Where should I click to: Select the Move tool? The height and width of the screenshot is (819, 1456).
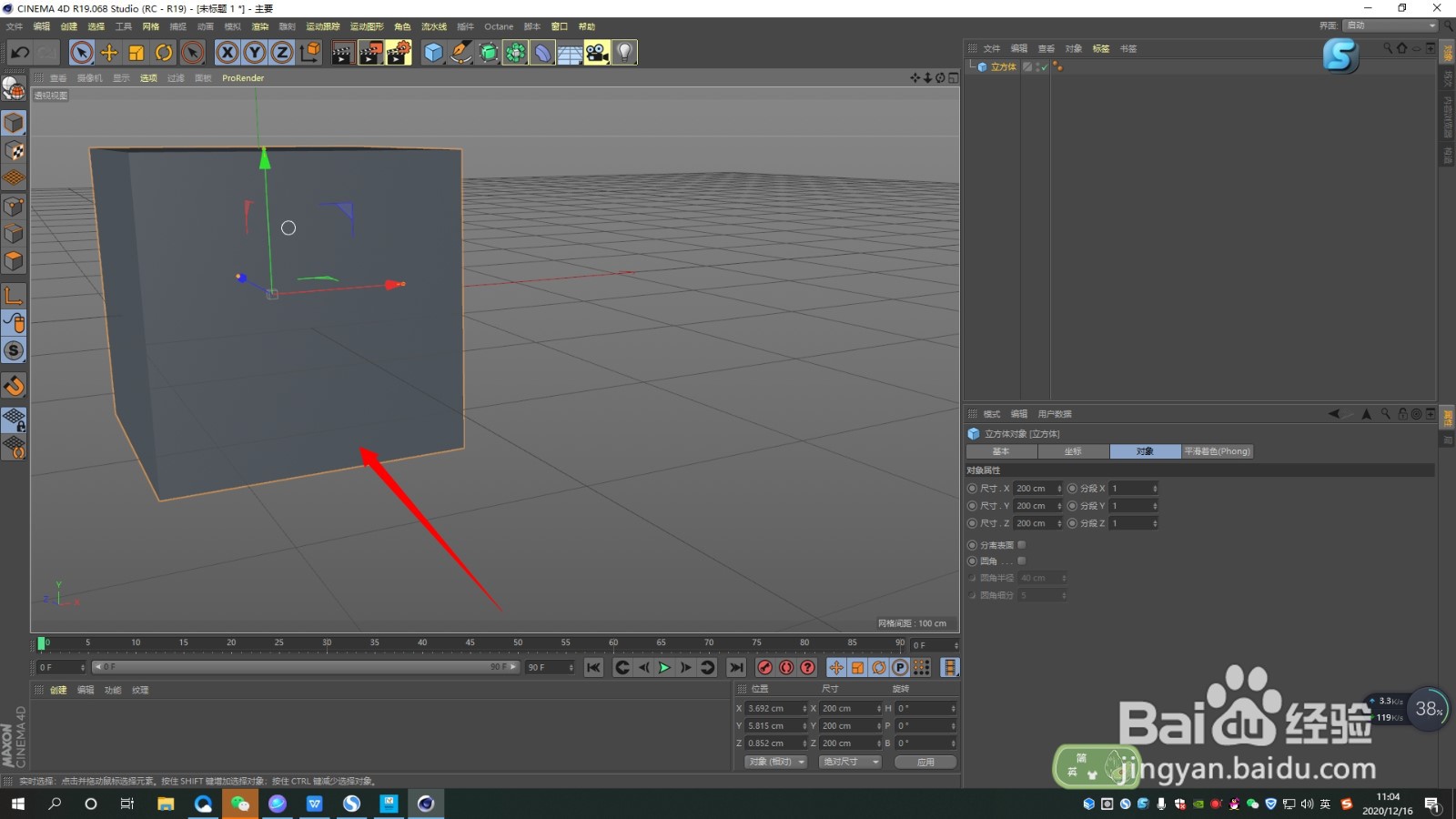coord(109,53)
